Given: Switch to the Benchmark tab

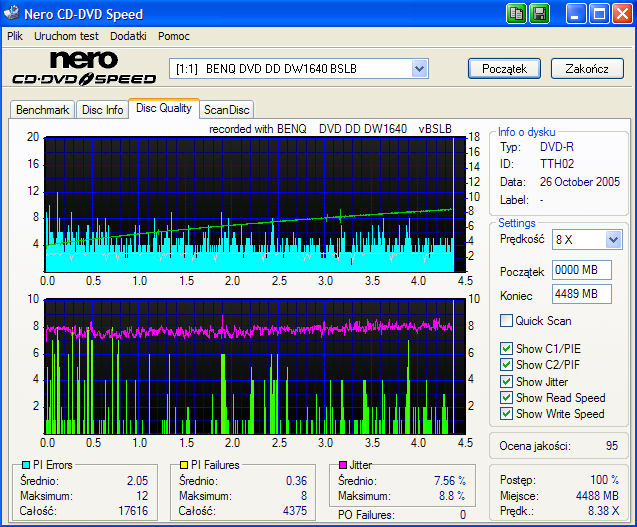Looking at the screenshot, I should pos(43,110).
